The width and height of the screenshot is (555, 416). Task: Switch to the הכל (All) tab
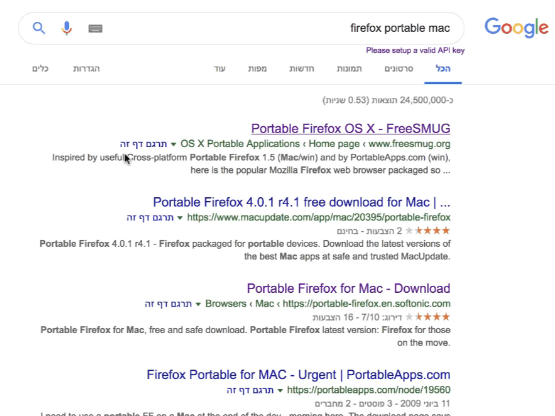pos(443,69)
